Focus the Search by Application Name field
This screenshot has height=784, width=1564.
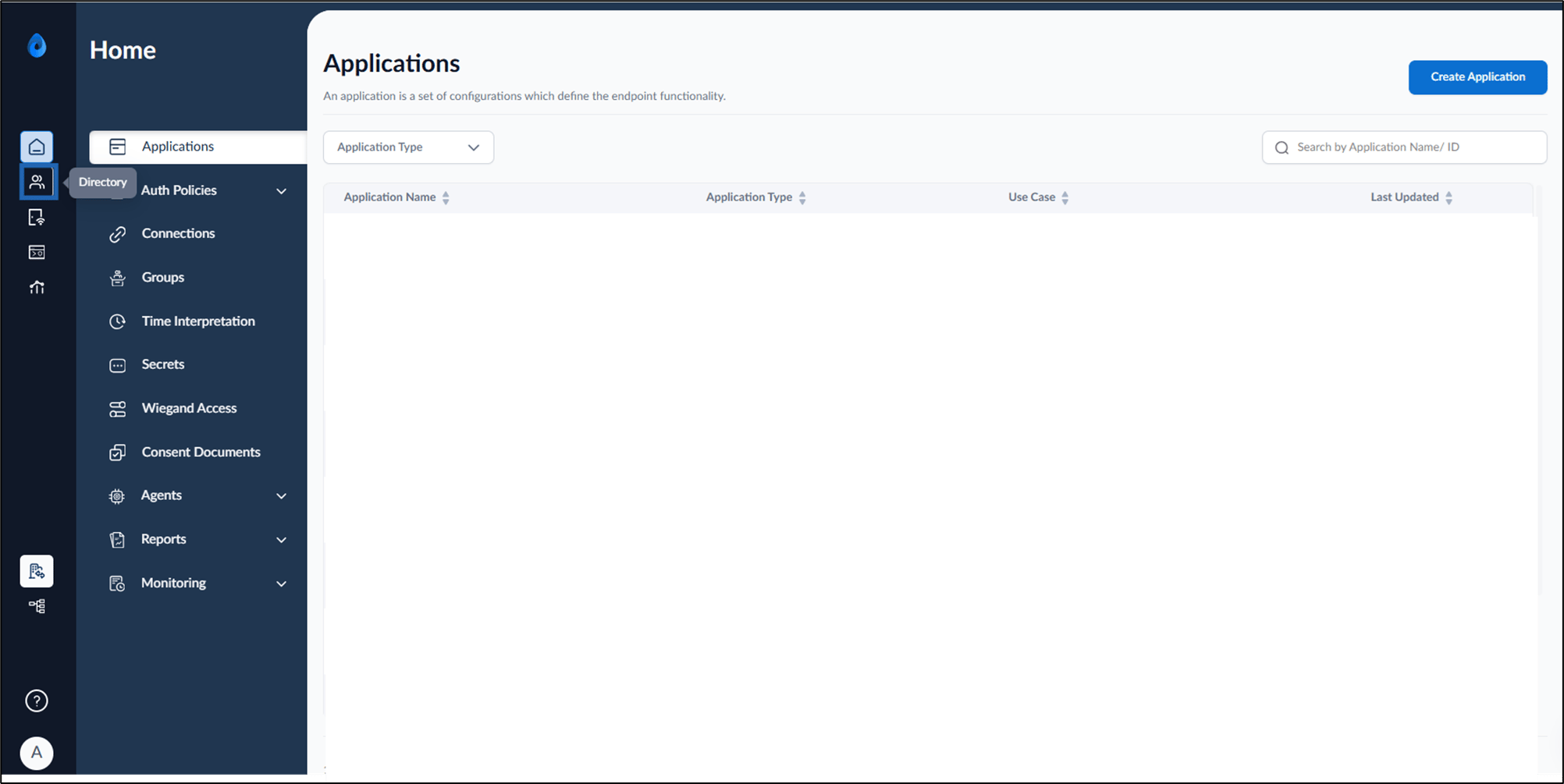tap(1404, 147)
